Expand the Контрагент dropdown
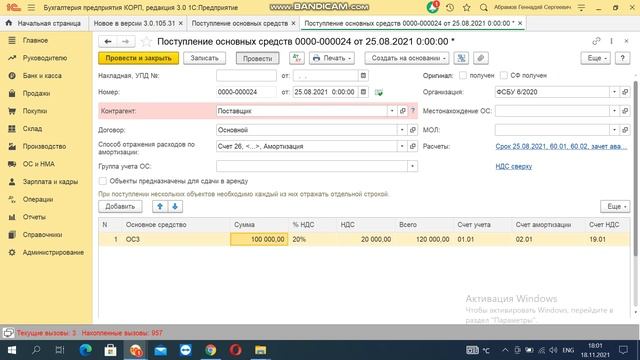The height and width of the screenshot is (360, 640). point(392,111)
